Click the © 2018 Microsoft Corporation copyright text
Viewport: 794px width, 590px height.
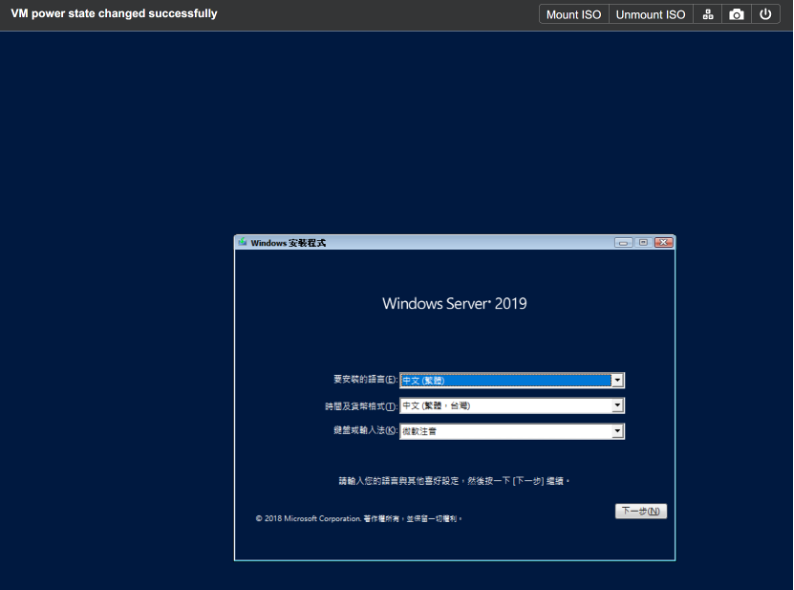coord(359,518)
